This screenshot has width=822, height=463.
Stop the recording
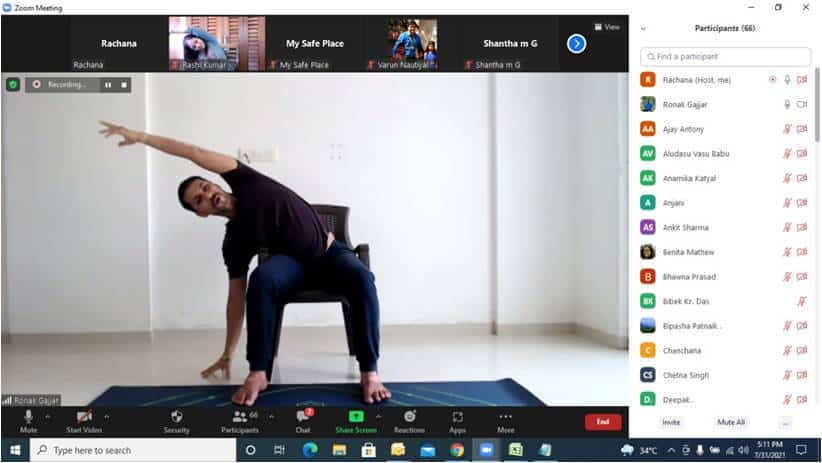point(124,85)
